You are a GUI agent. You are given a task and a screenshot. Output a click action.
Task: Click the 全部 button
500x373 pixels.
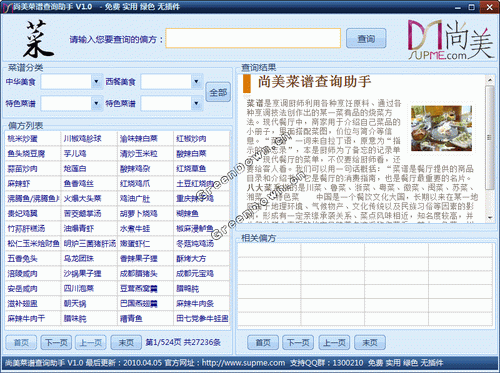[218, 92]
